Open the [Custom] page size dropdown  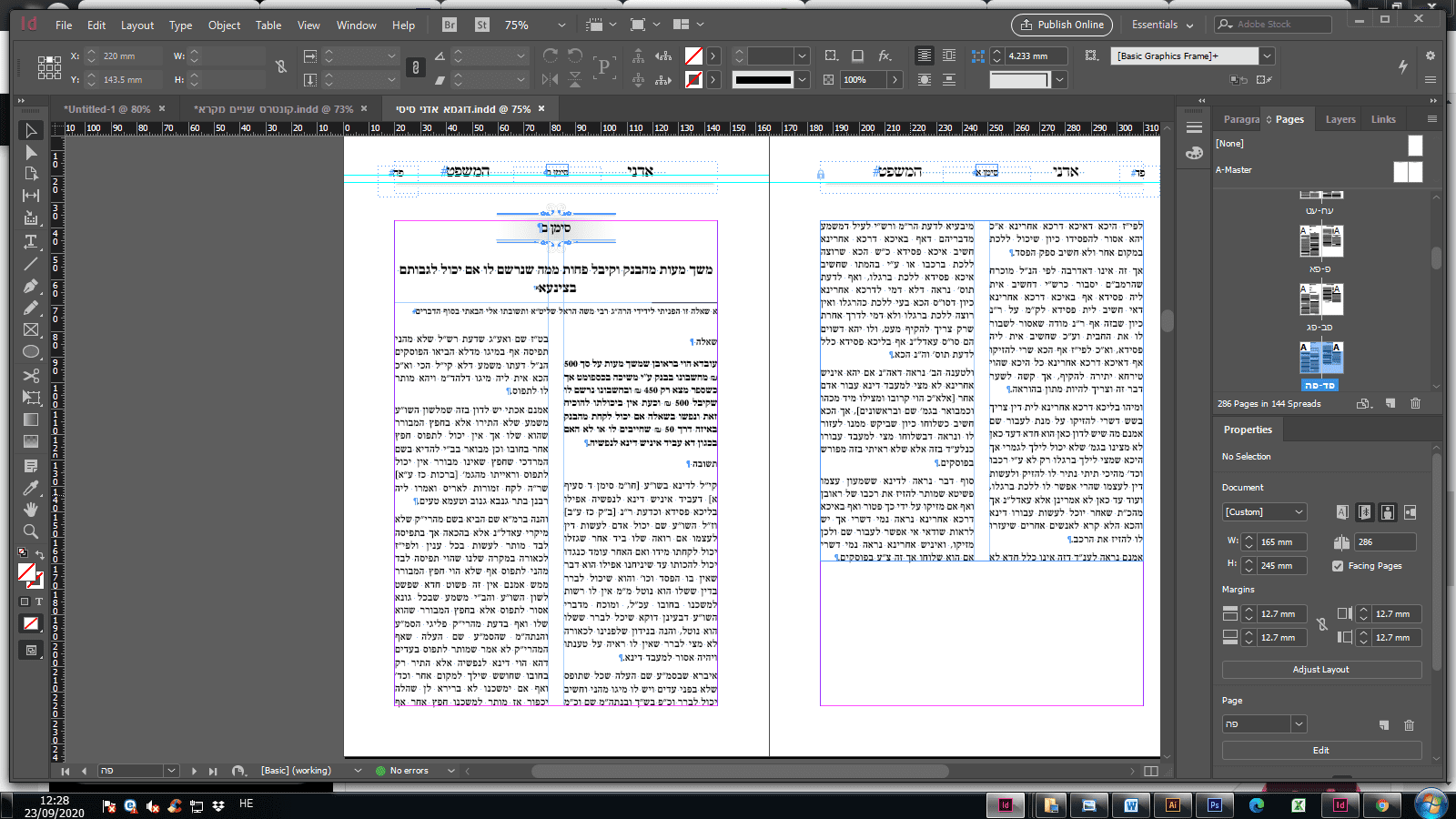(1265, 512)
